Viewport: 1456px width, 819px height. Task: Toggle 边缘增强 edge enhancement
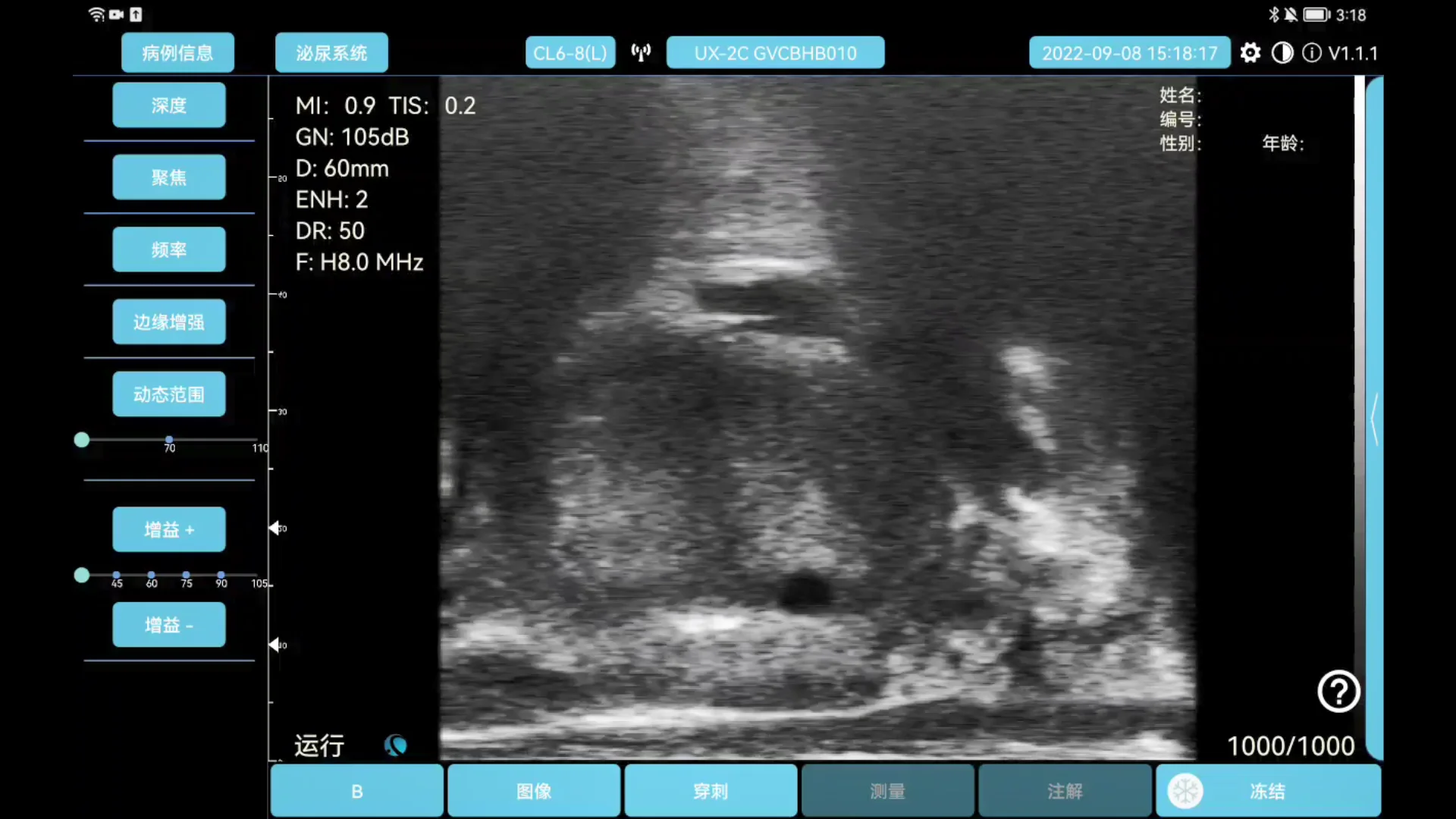click(168, 321)
